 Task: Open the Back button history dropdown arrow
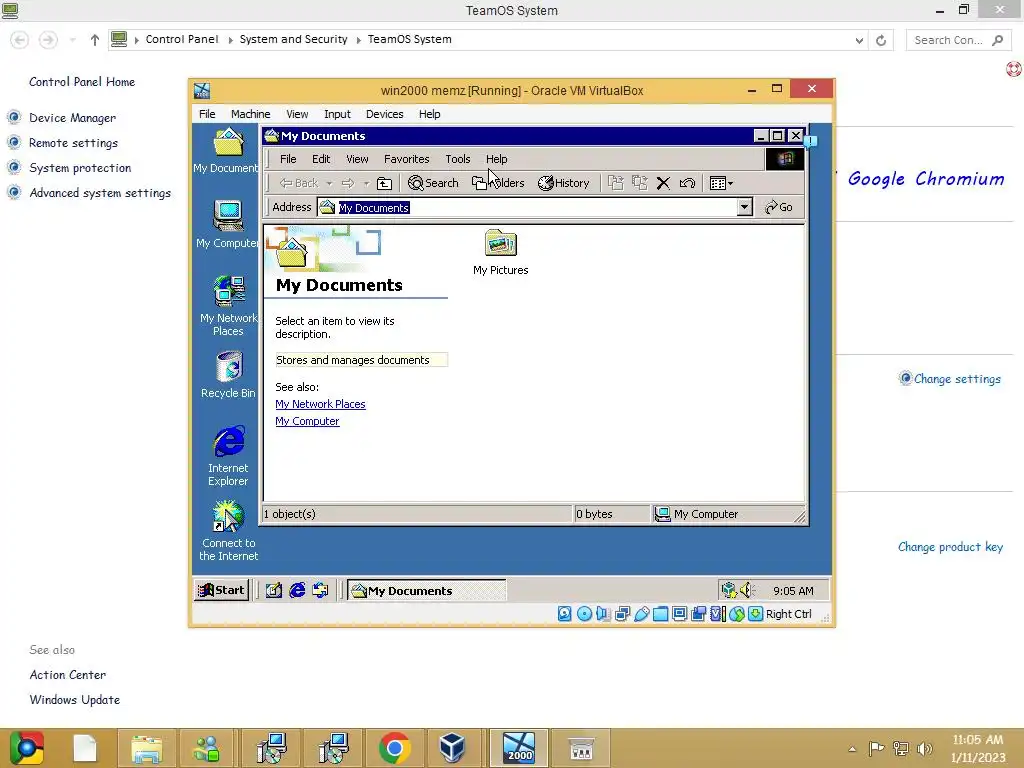329,184
